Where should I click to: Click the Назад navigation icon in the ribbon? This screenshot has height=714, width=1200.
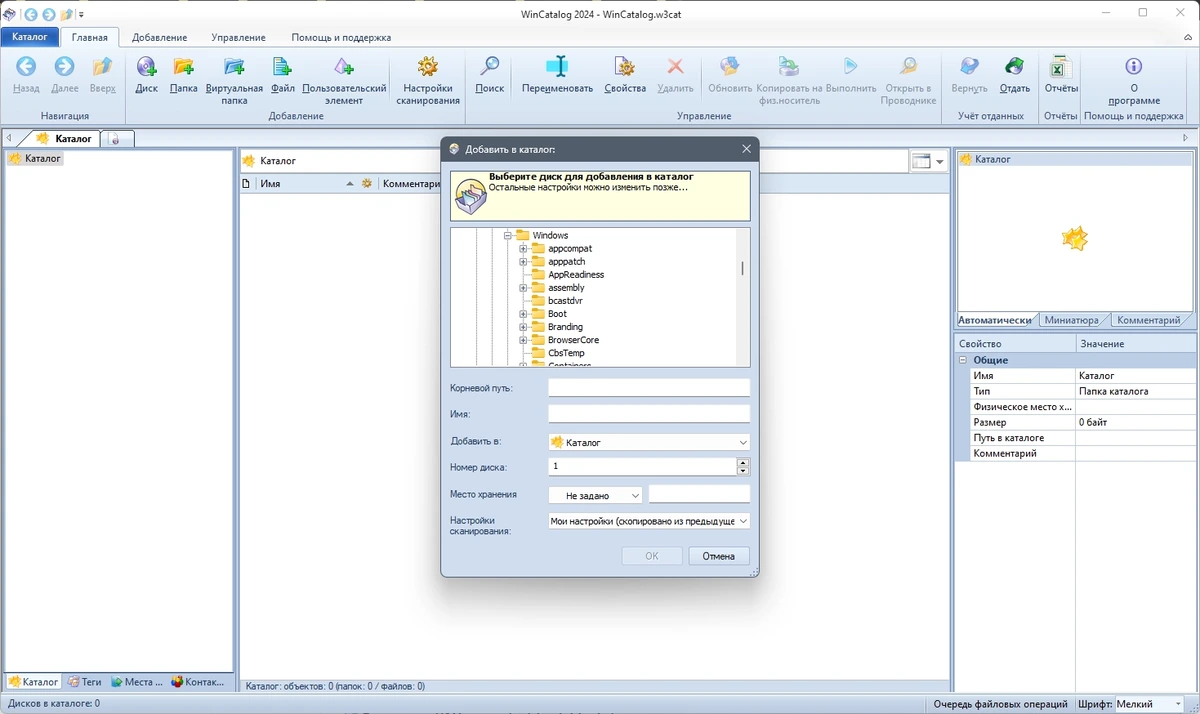pyautogui.click(x=26, y=67)
